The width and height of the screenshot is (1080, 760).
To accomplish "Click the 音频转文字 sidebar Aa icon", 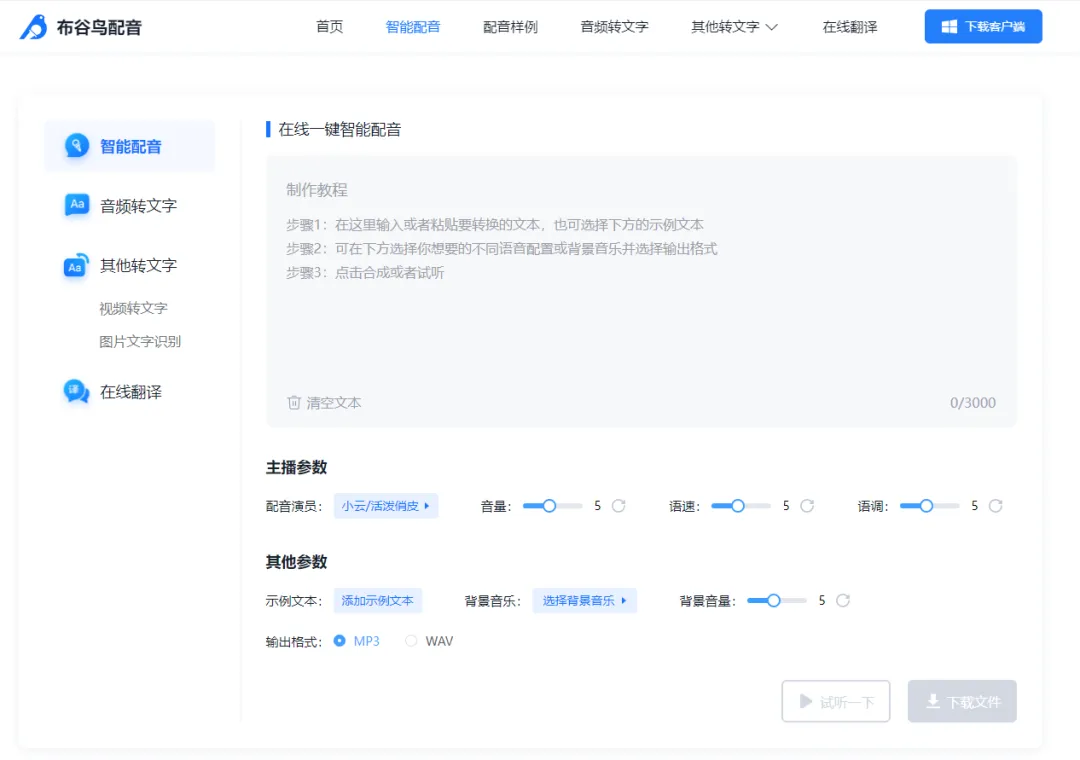I will [x=76, y=205].
